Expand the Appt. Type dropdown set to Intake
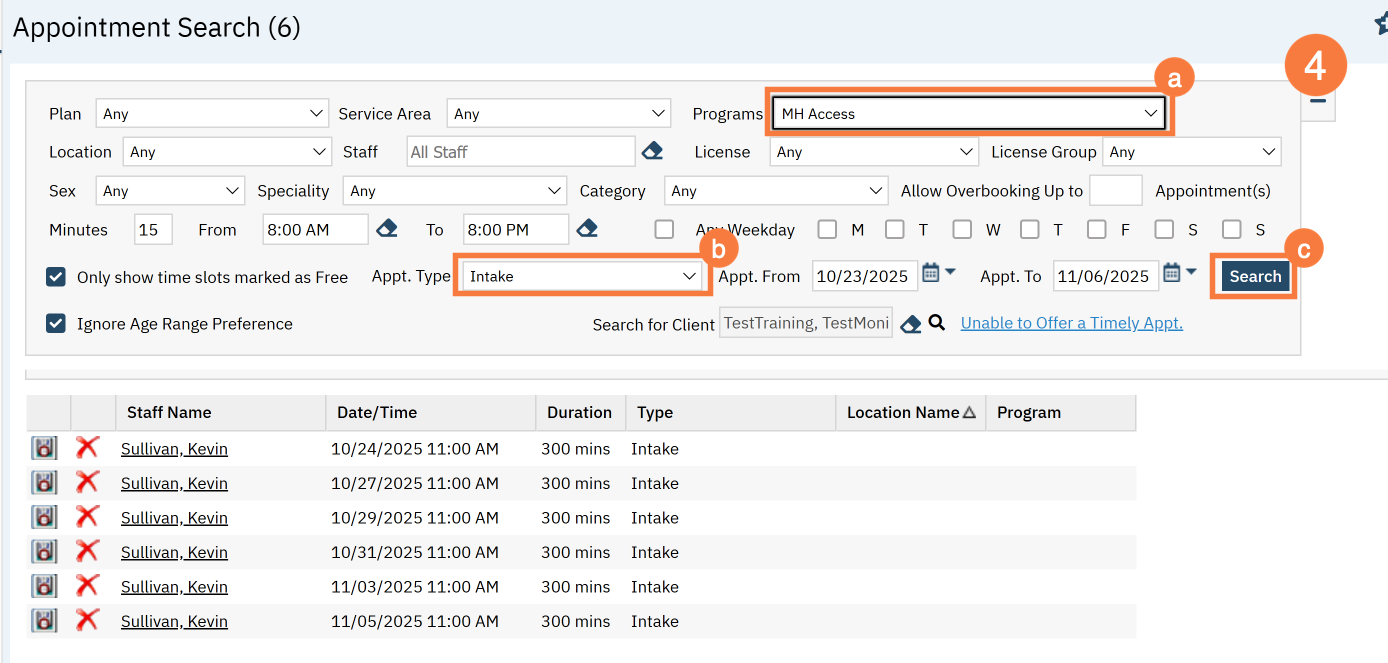1388x663 pixels. (x=582, y=276)
